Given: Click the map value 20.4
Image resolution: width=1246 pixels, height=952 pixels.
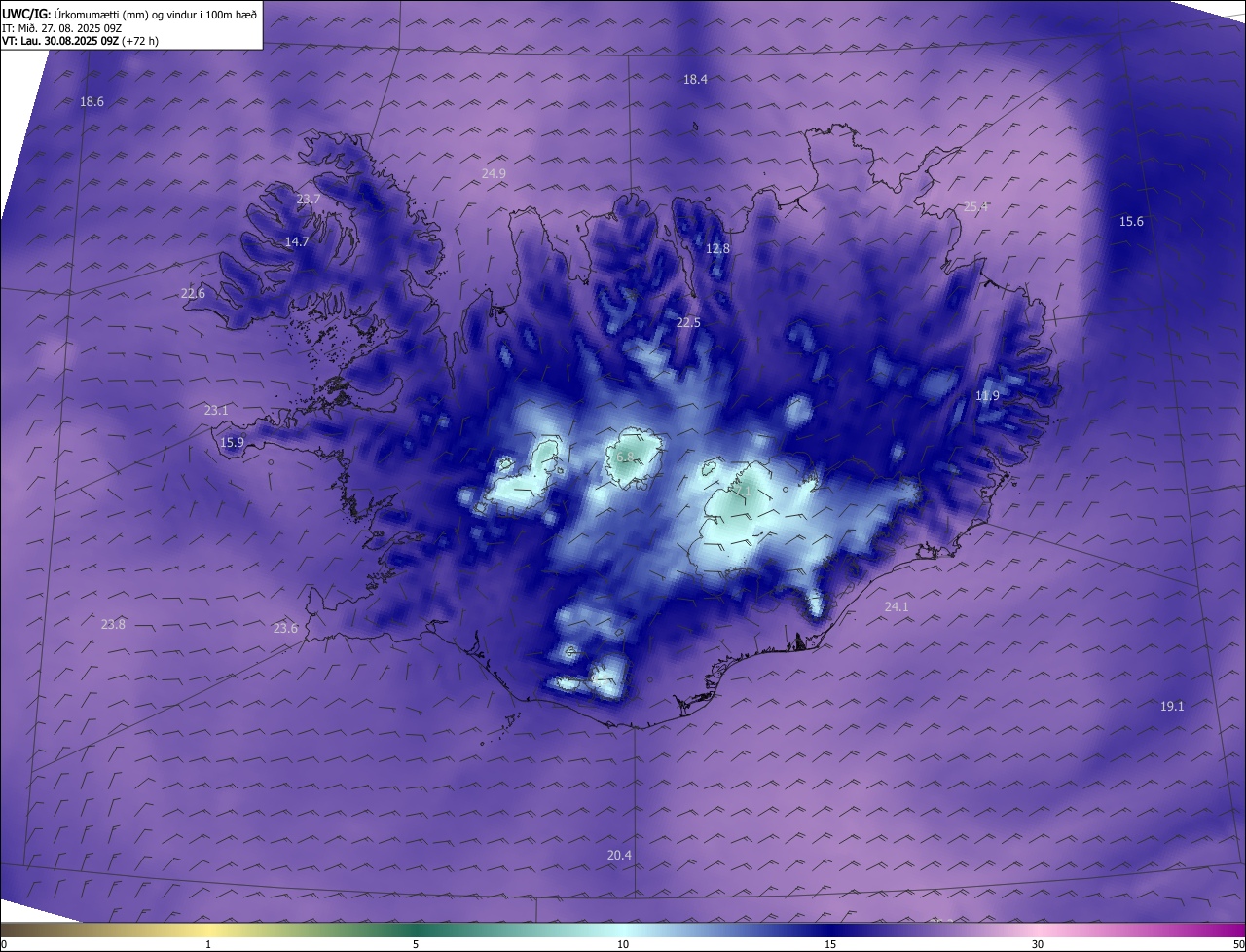Looking at the screenshot, I should [x=619, y=855].
